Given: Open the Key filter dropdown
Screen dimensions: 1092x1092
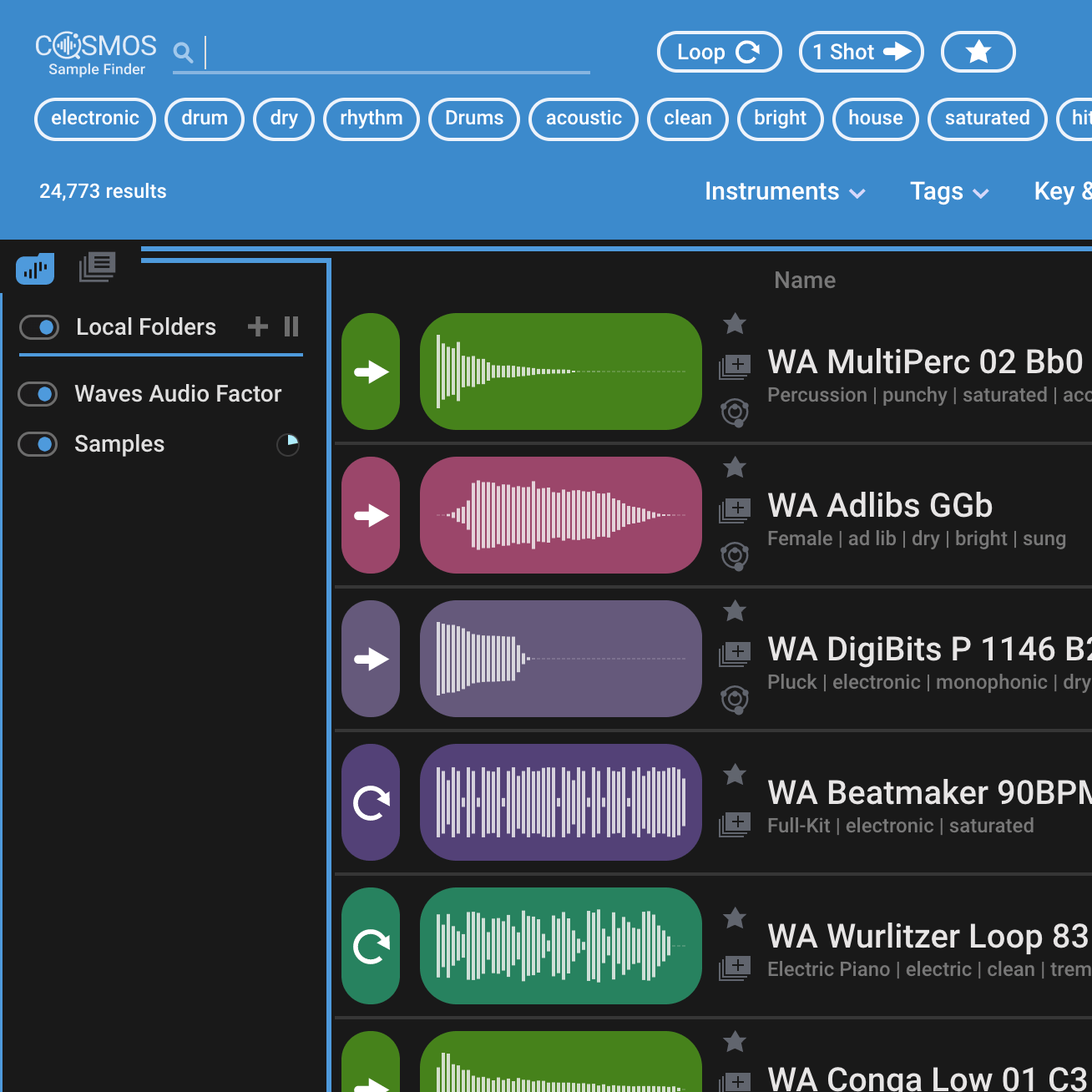Looking at the screenshot, I should click(1063, 192).
